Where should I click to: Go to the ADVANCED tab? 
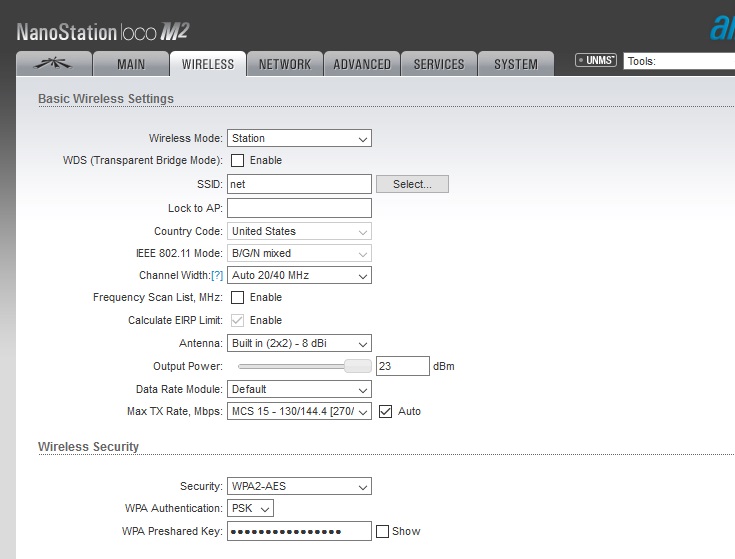tap(362, 64)
